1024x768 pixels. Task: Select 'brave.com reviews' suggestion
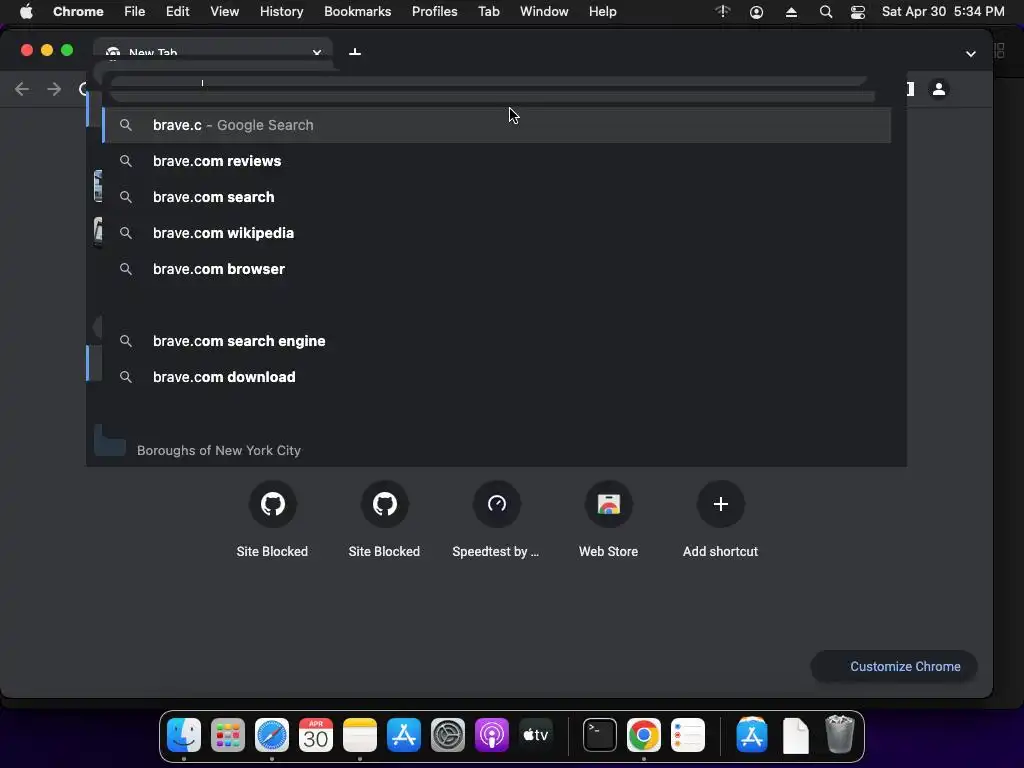pos(497,161)
